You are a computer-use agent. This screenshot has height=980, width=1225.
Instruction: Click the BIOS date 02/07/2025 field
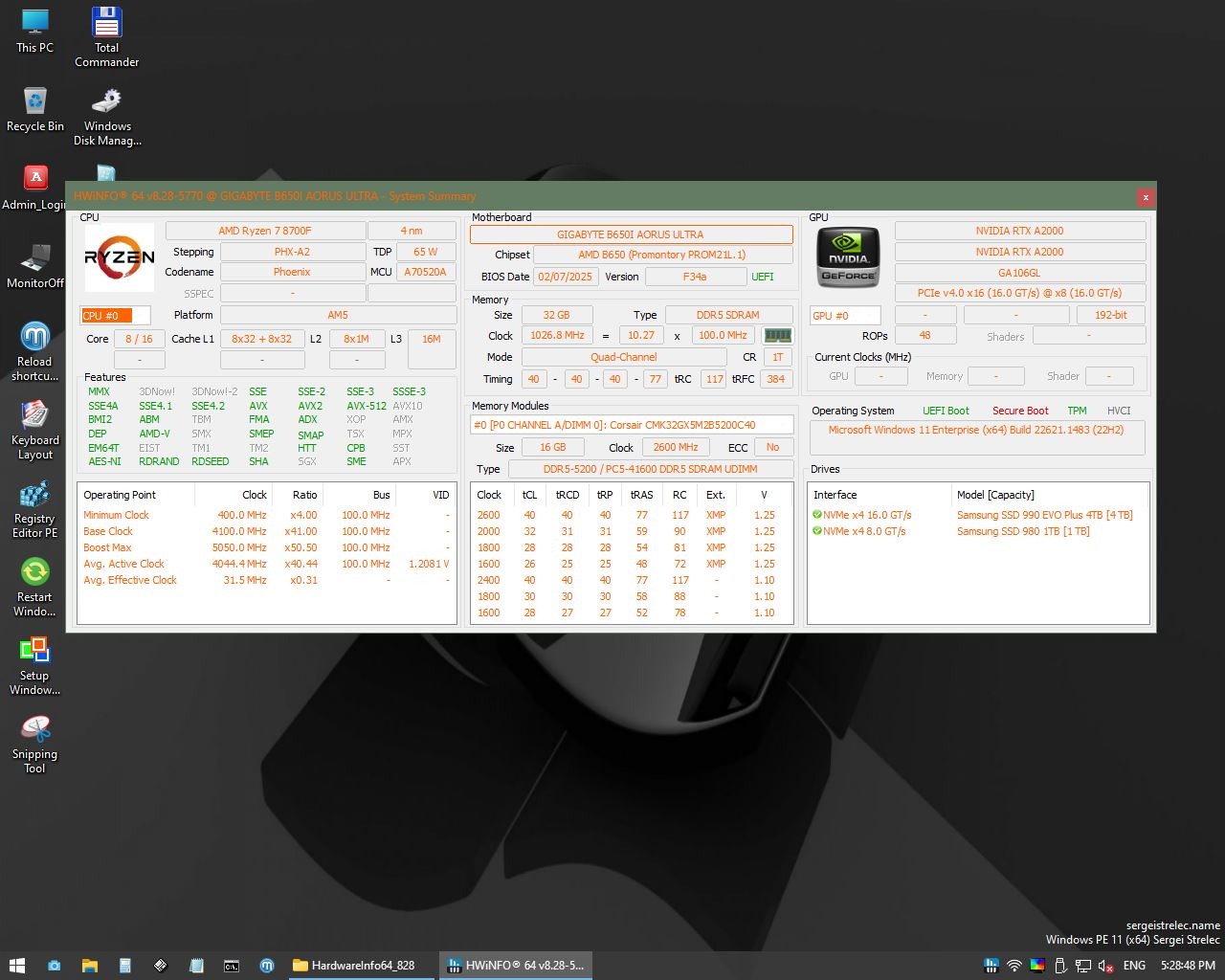click(566, 277)
